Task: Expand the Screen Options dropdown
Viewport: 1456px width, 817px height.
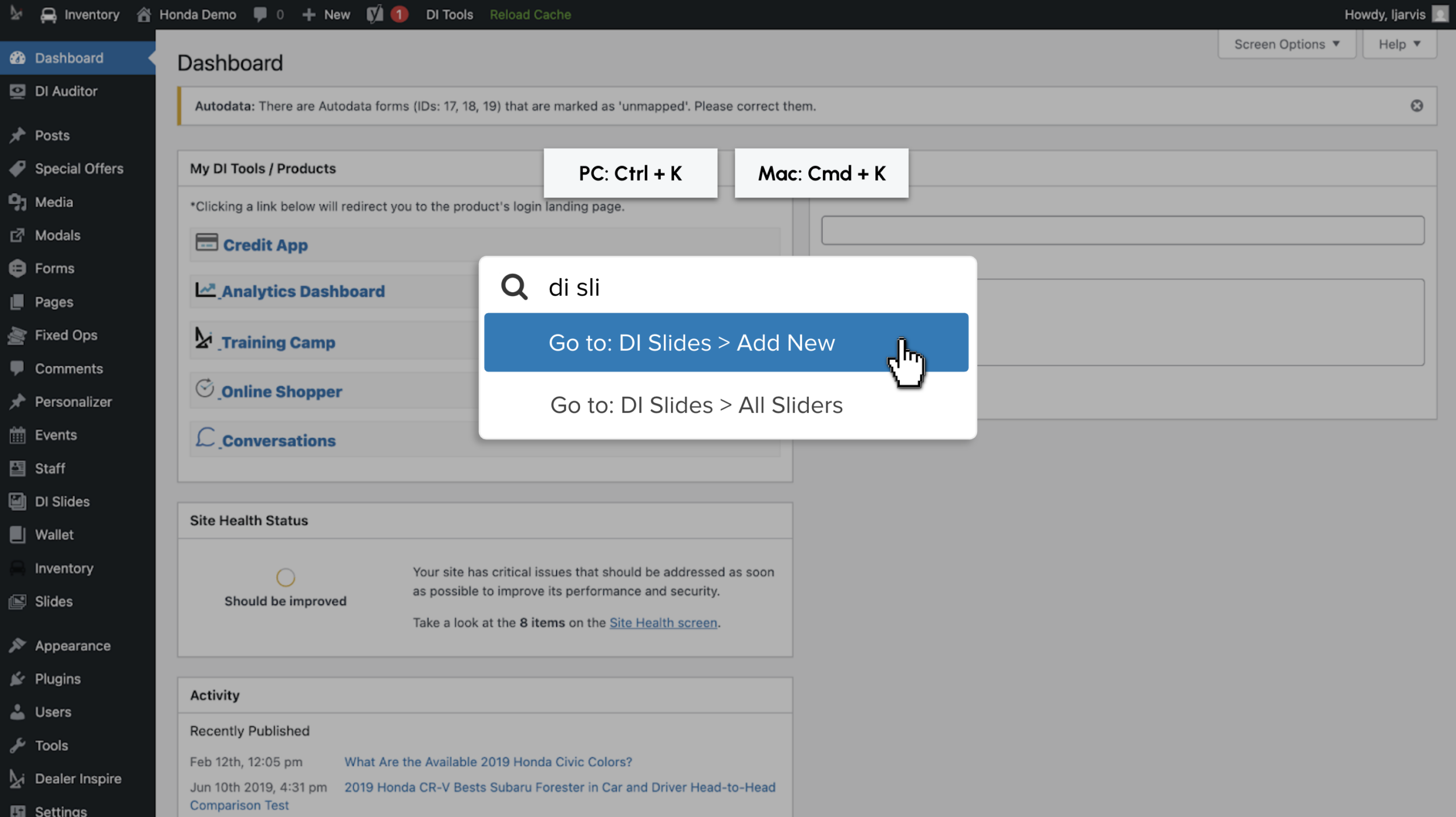Action: coord(1287,44)
